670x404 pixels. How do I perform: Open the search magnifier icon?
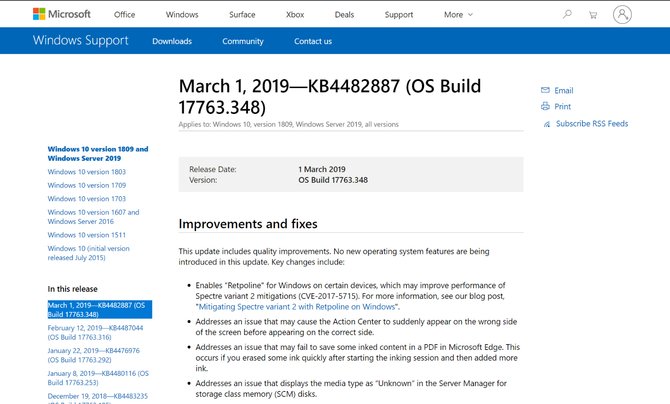point(567,14)
